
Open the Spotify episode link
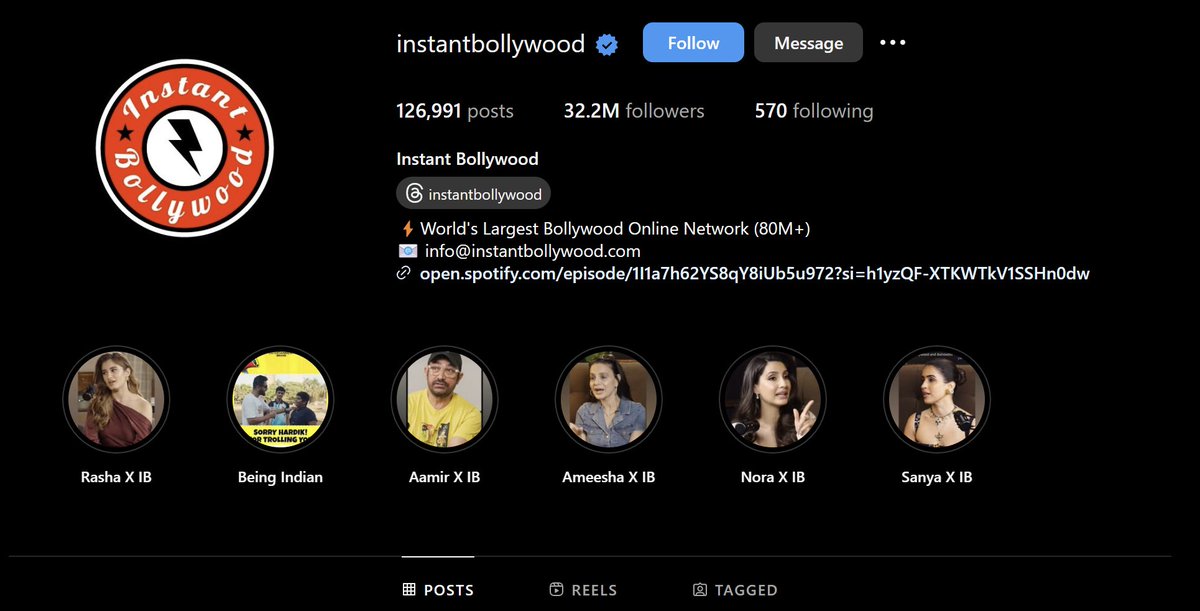pyautogui.click(x=755, y=272)
